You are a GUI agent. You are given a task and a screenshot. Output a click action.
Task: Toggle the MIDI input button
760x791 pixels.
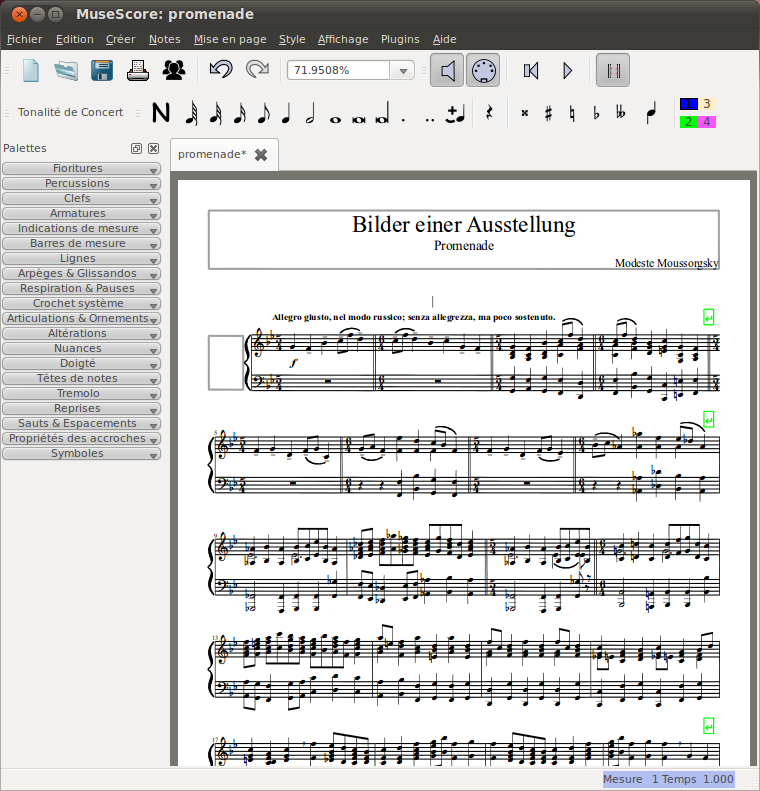(483, 70)
